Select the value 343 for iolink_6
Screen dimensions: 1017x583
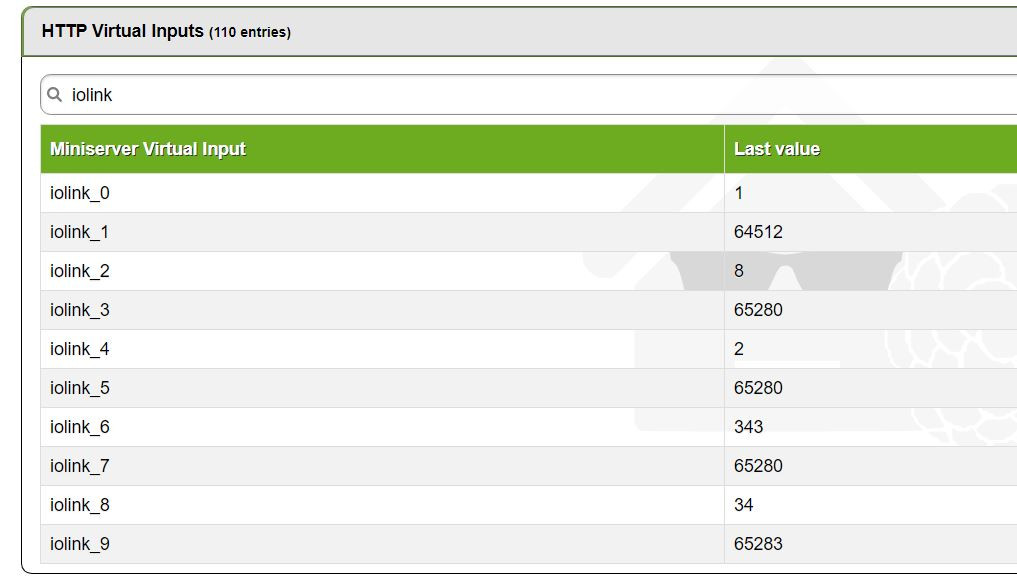click(748, 427)
